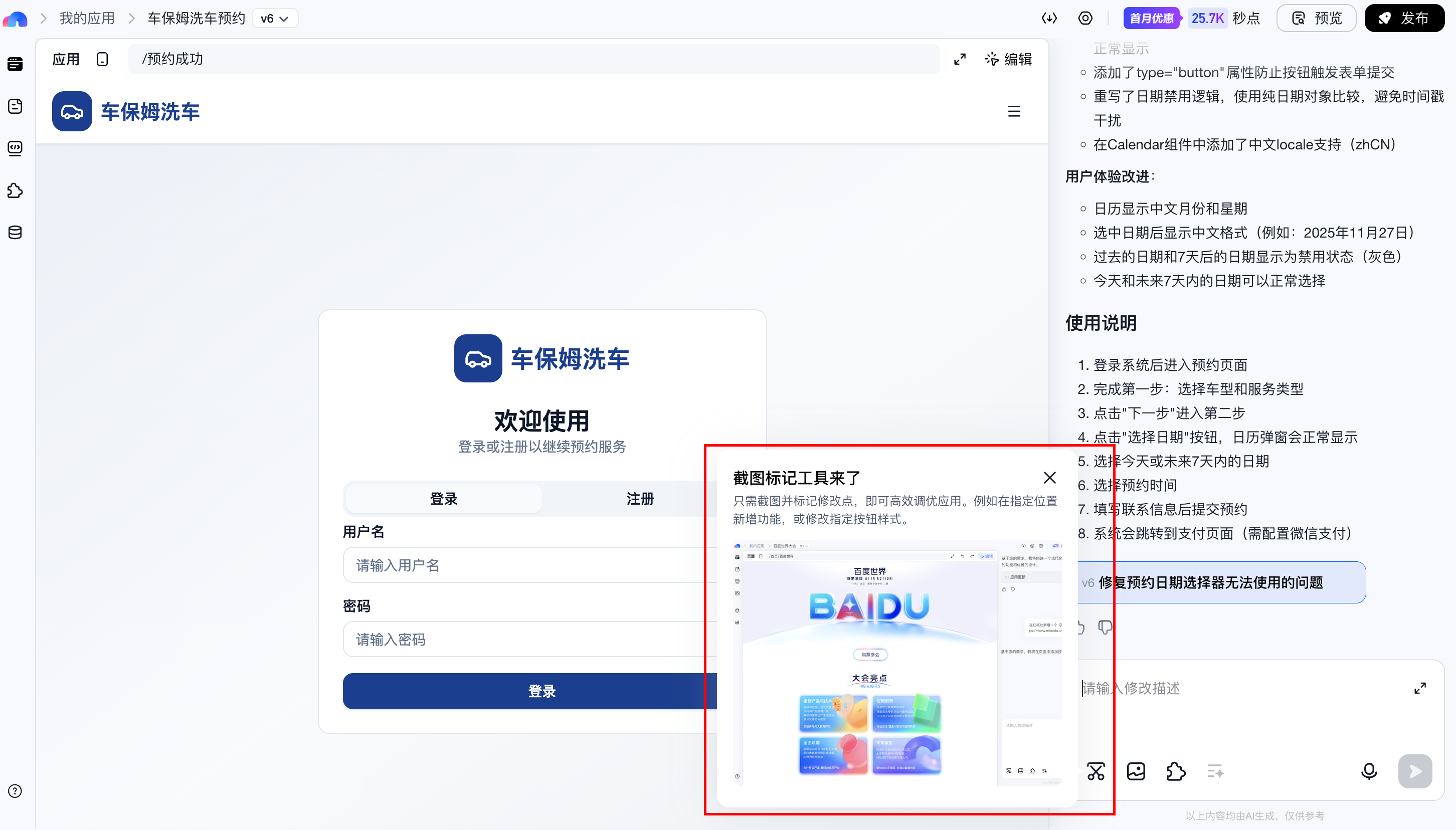The image size is (1456, 830).
Task: Click 我的应用 breadcrumb link
Action: tap(87, 18)
